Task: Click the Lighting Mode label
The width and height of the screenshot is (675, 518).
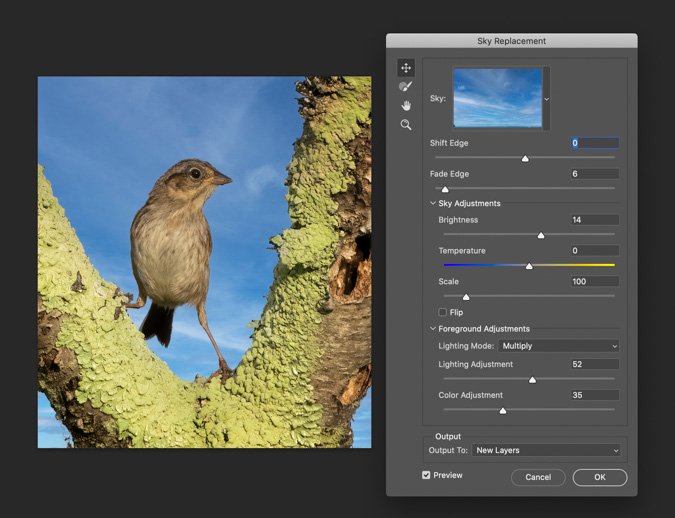Action: click(466, 346)
